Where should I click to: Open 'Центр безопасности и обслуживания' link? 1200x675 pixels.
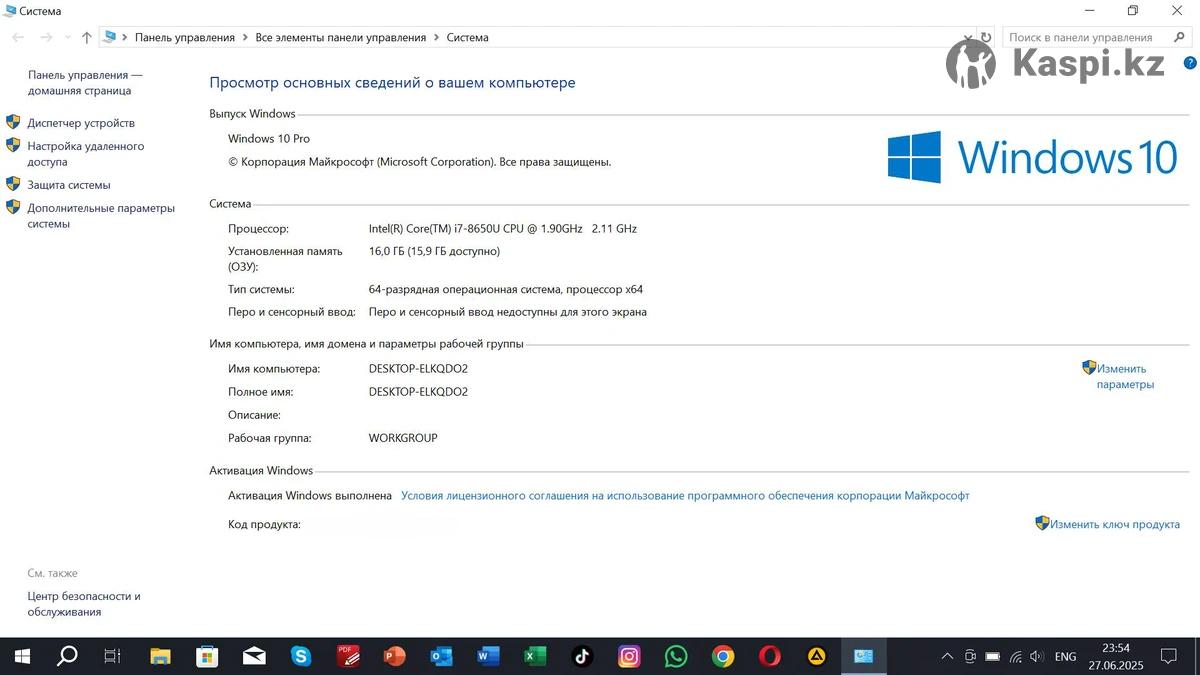pos(84,604)
